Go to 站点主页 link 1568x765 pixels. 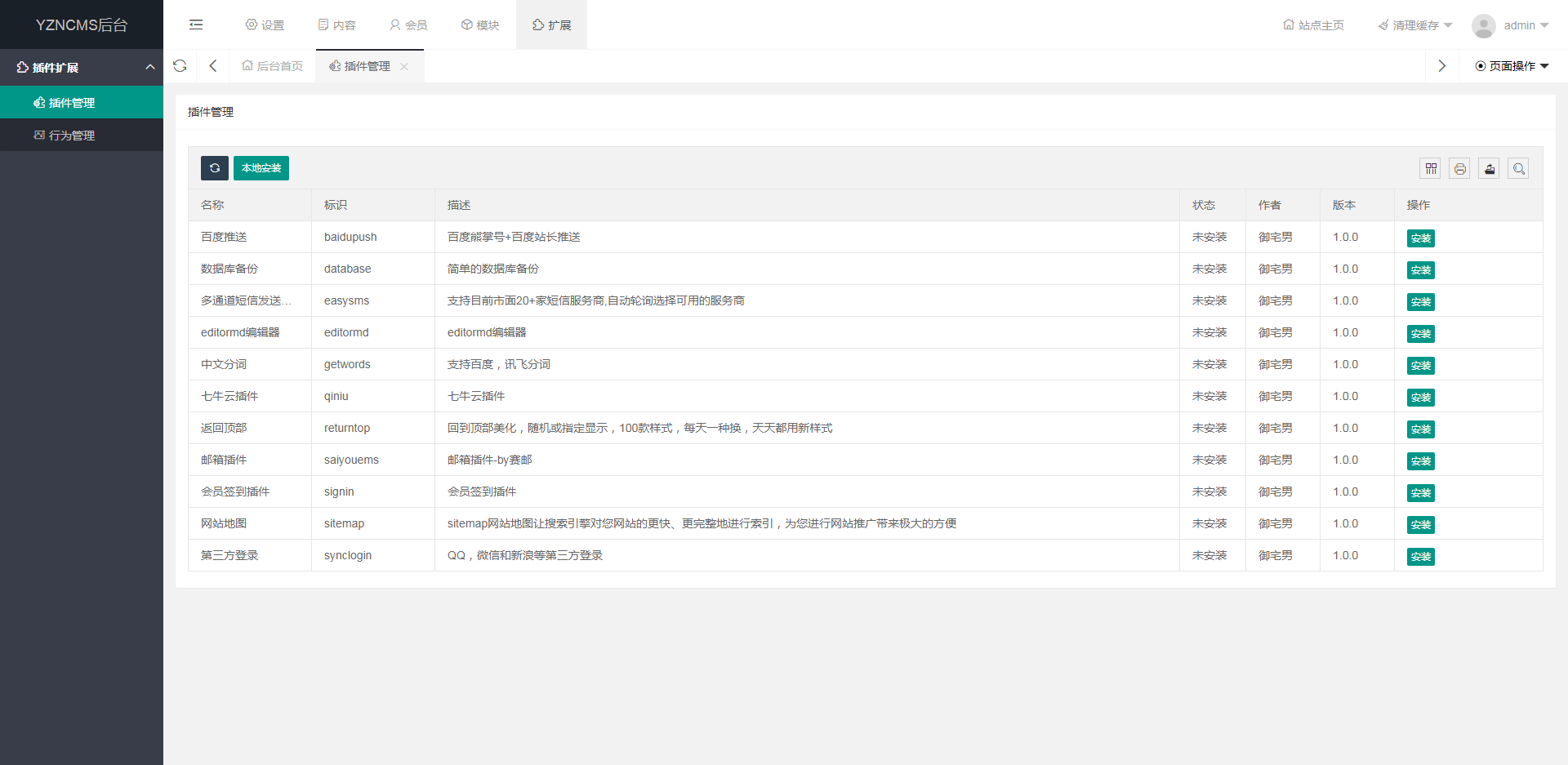pos(1314,25)
